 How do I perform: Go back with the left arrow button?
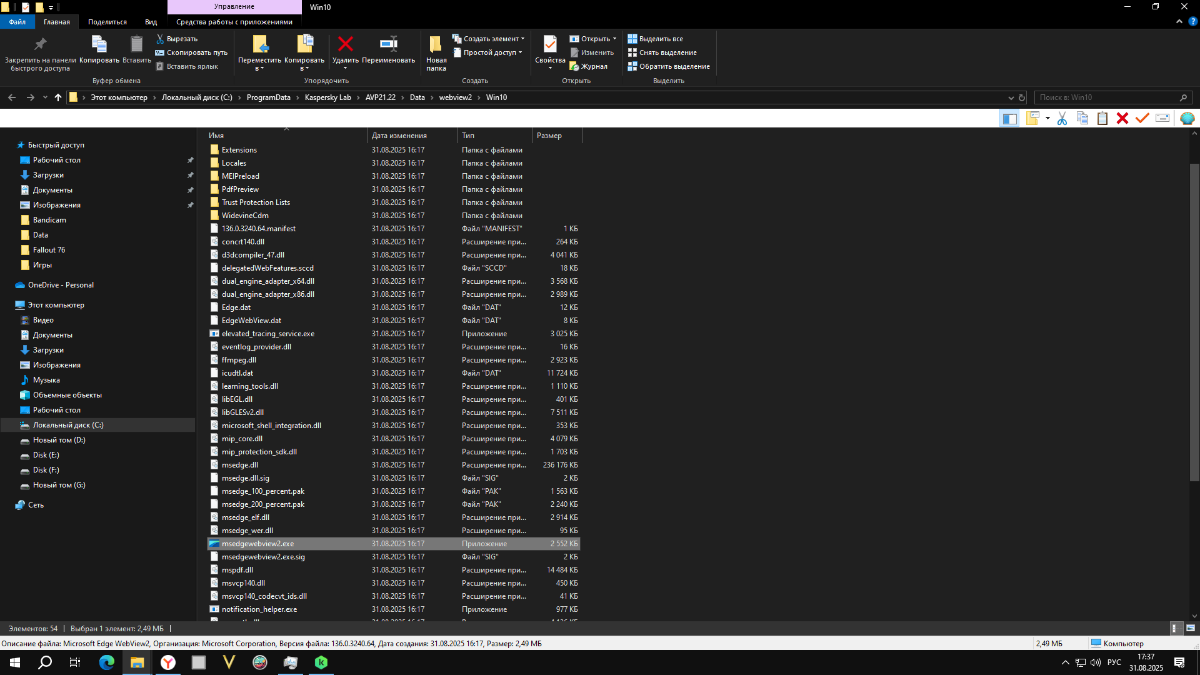click(x=12, y=97)
